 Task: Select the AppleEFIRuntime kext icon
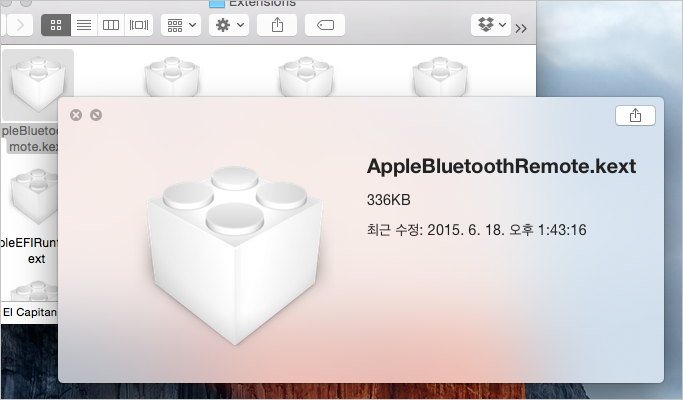point(34,196)
